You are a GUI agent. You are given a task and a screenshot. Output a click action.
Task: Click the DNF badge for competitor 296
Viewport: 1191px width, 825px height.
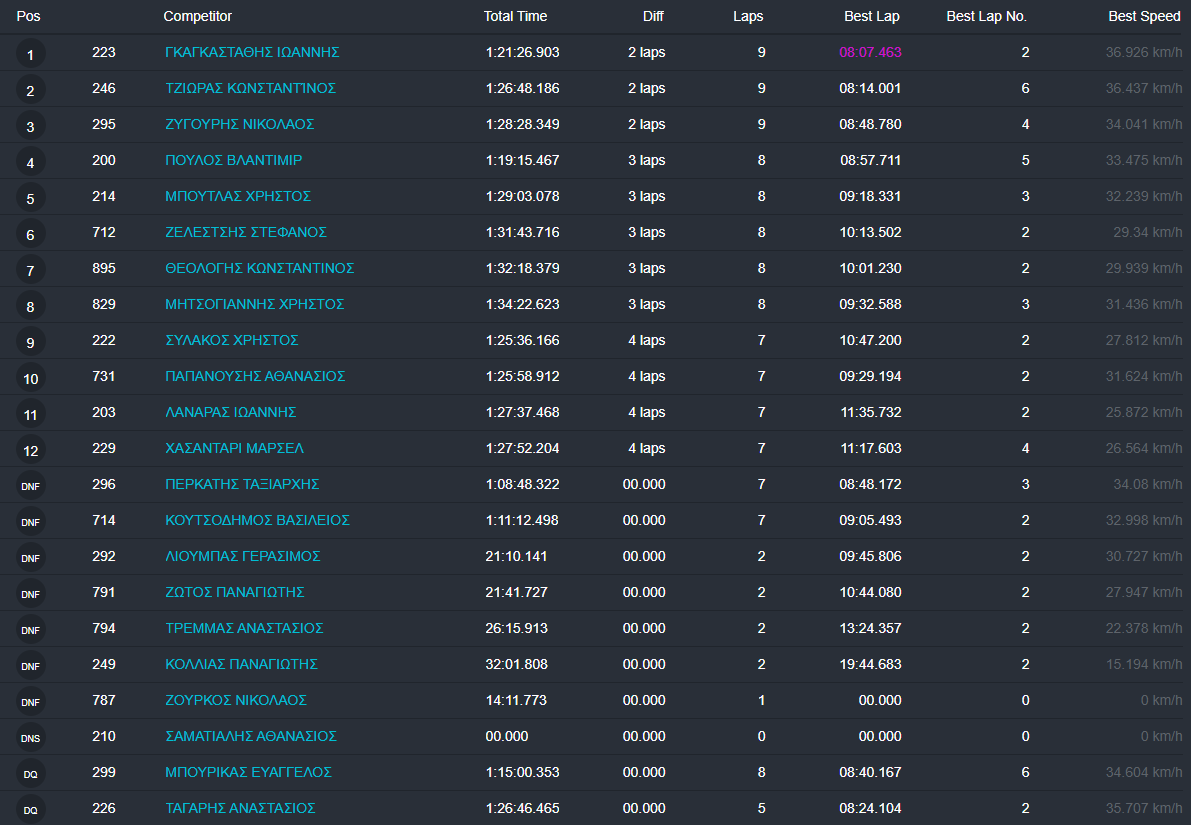click(x=30, y=486)
